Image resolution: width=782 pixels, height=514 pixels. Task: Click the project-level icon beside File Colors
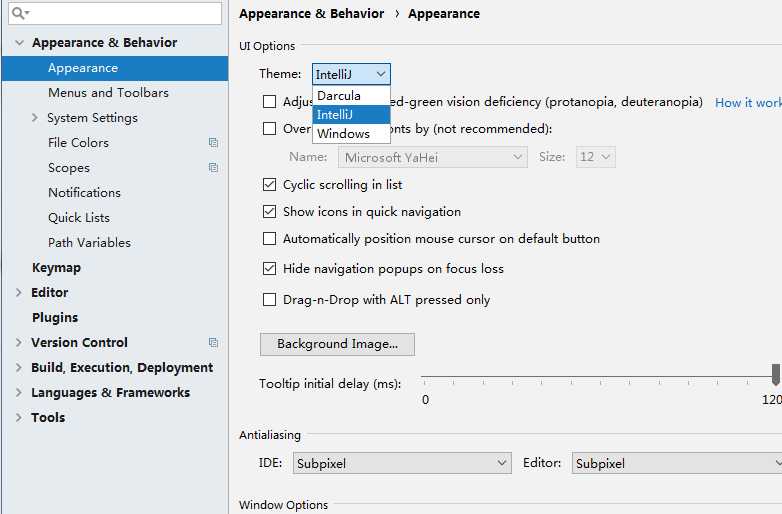click(213, 143)
